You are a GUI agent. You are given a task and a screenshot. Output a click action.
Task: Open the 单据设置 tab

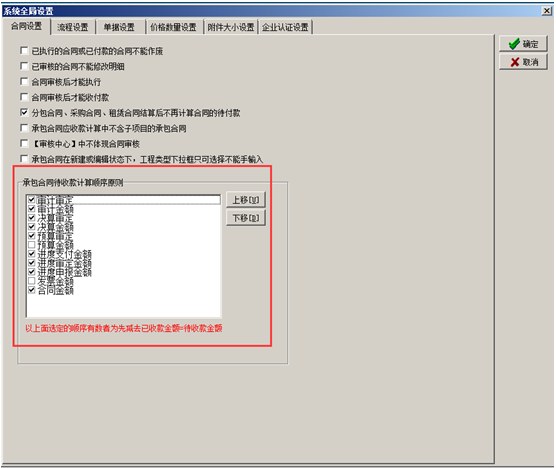pos(119,27)
